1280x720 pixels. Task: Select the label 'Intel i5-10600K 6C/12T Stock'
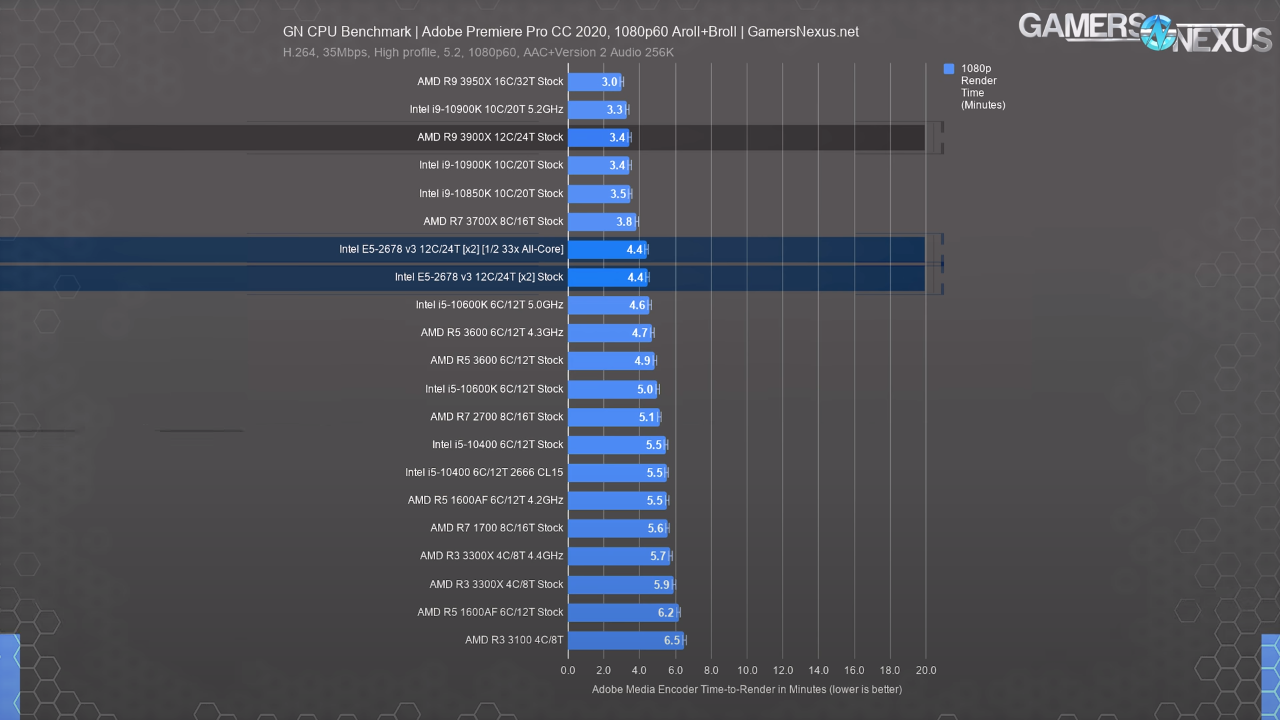494,389
